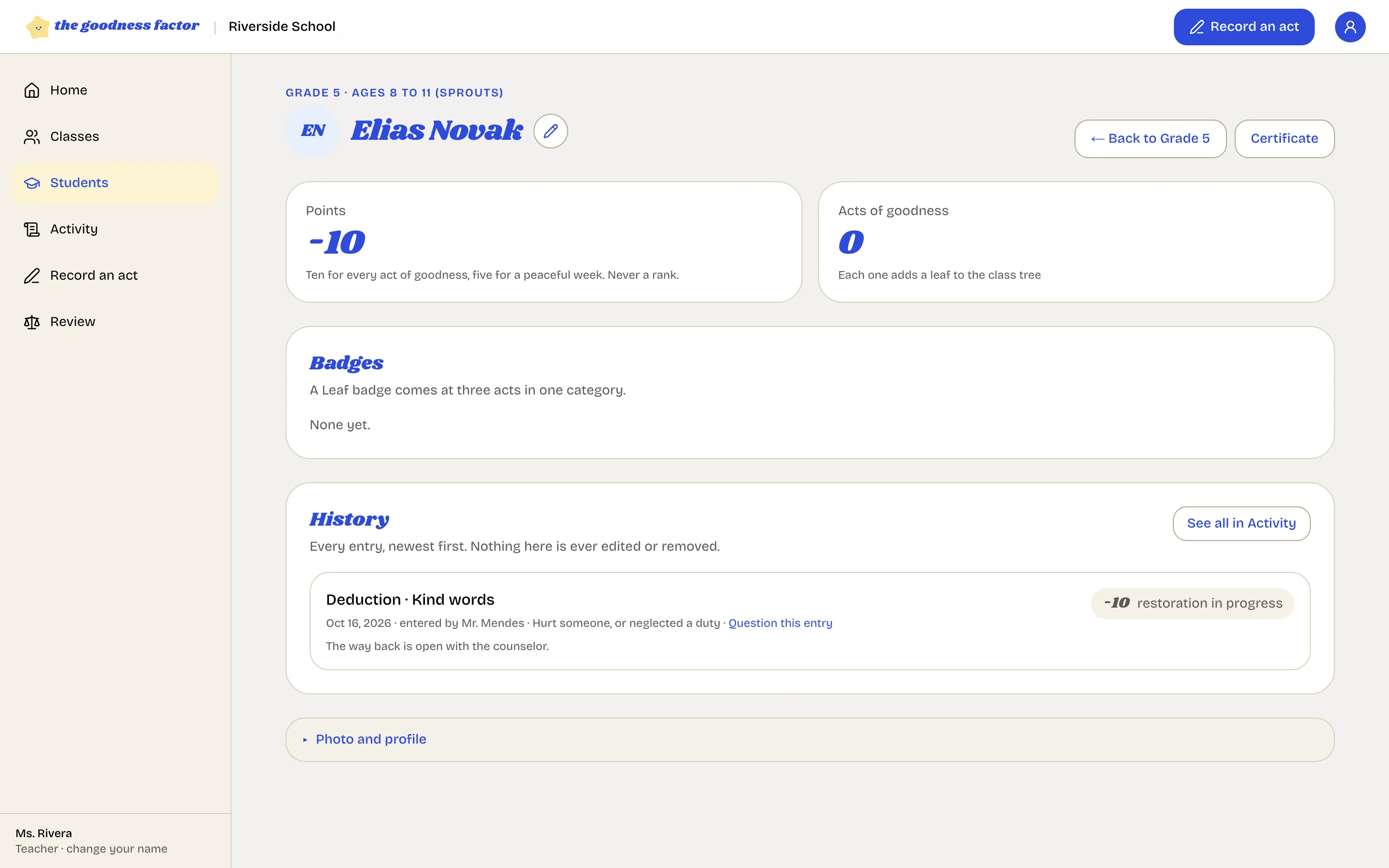
Task: Open the user profile avatar icon
Action: 1350,27
